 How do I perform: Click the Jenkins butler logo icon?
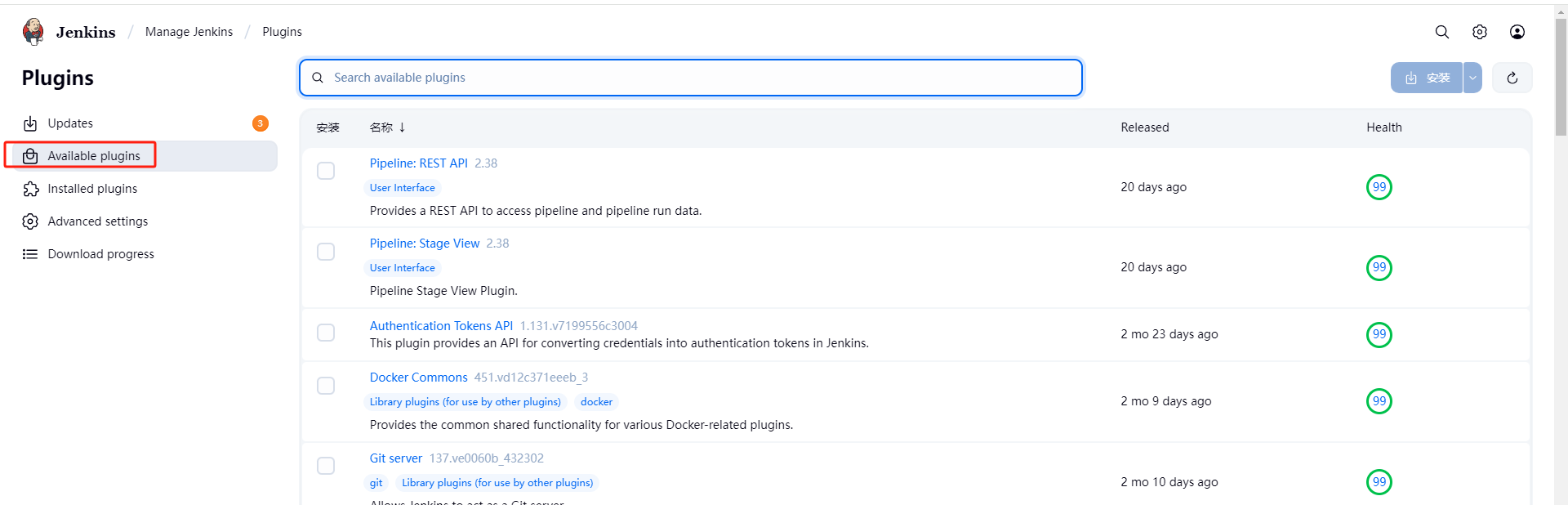[x=33, y=32]
